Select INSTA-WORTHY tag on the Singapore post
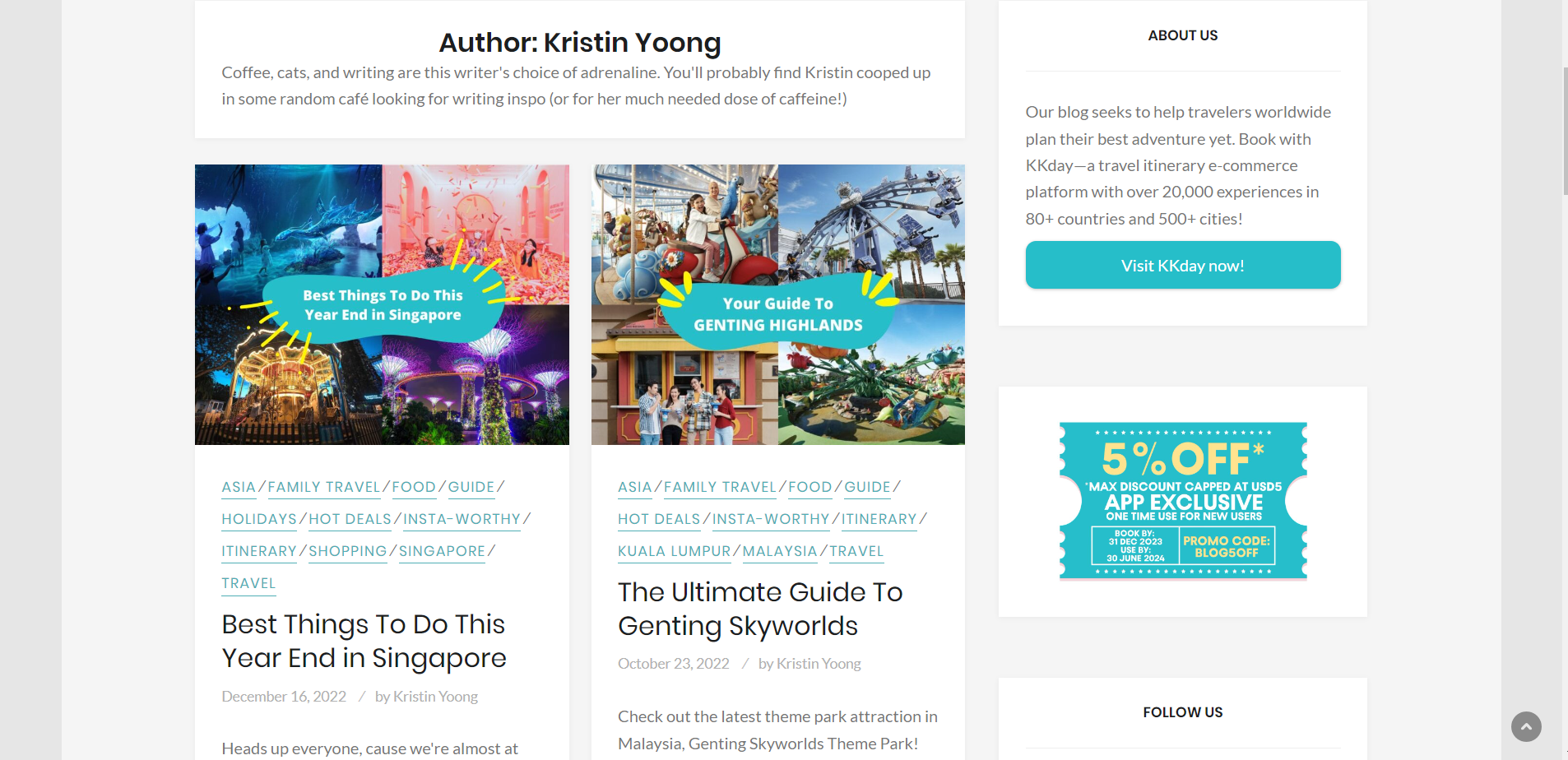 pos(462,519)
